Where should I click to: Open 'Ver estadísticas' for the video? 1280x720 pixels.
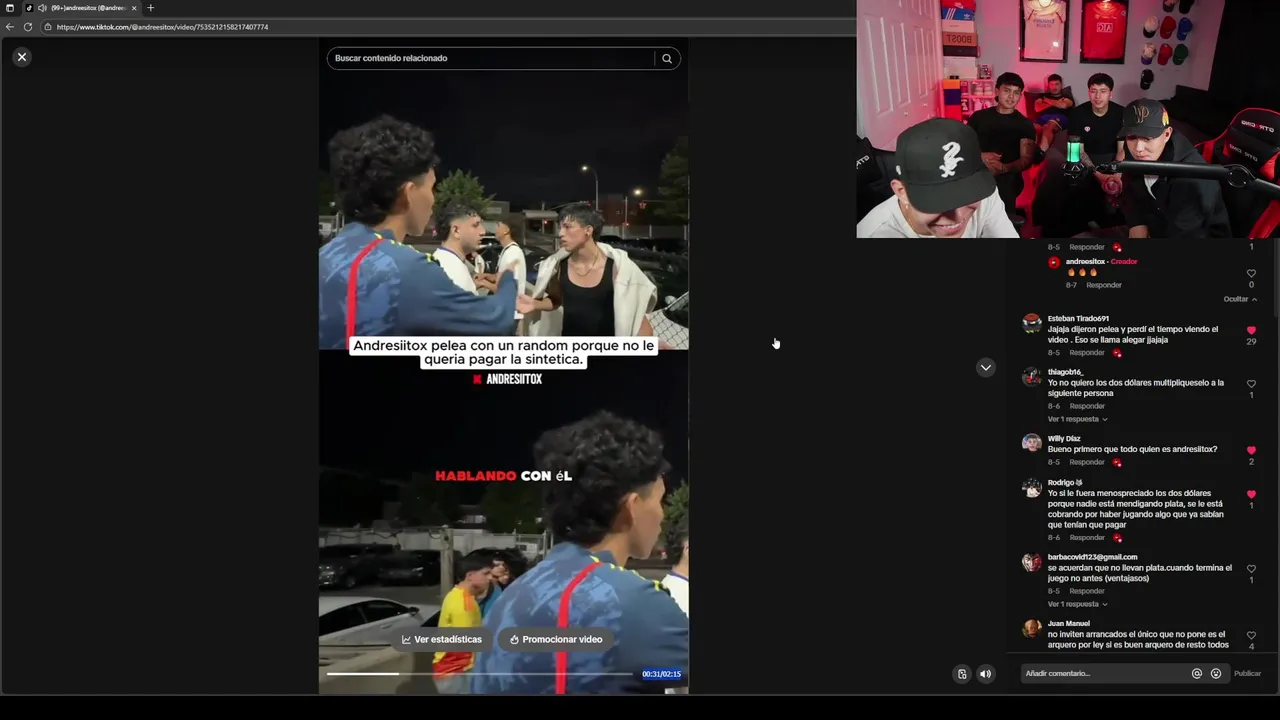[442, 639]
